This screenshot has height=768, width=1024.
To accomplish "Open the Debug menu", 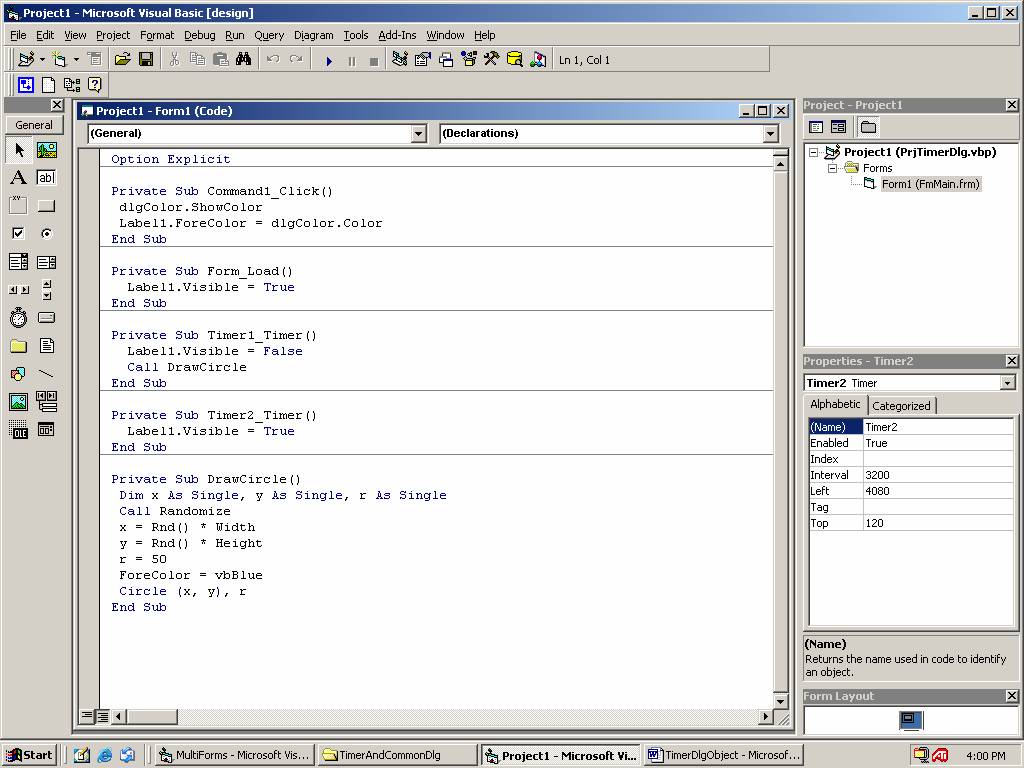I will [x=199, y=35].
